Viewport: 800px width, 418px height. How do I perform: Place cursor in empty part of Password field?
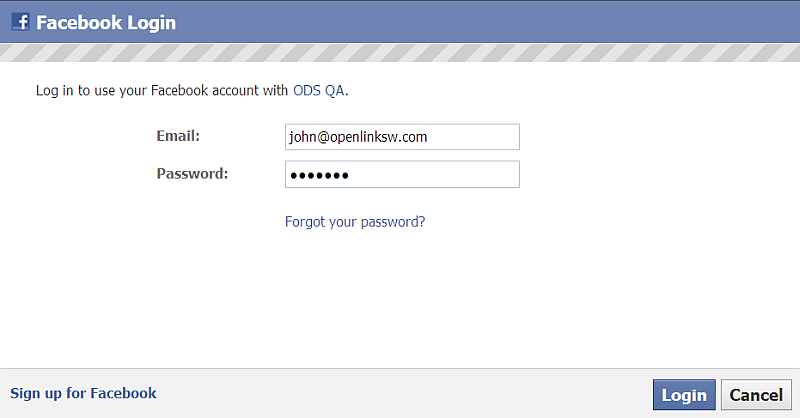tap(434, 175)
